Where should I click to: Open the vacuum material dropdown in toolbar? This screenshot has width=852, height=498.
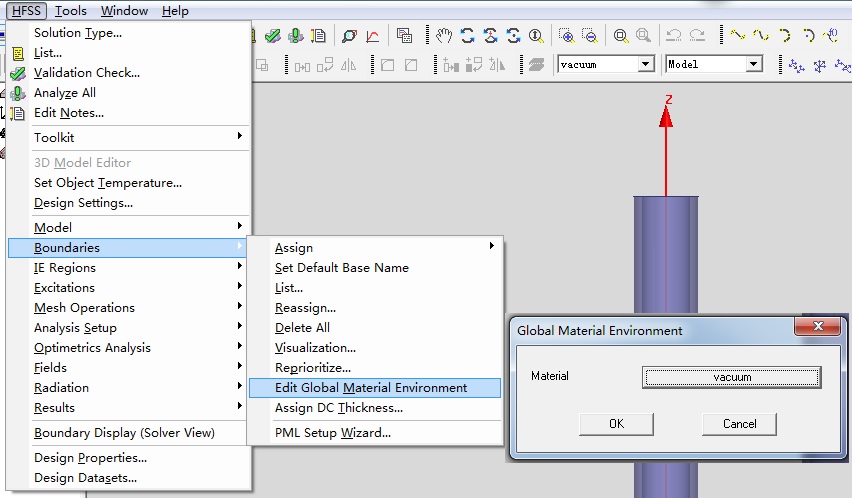646,64
